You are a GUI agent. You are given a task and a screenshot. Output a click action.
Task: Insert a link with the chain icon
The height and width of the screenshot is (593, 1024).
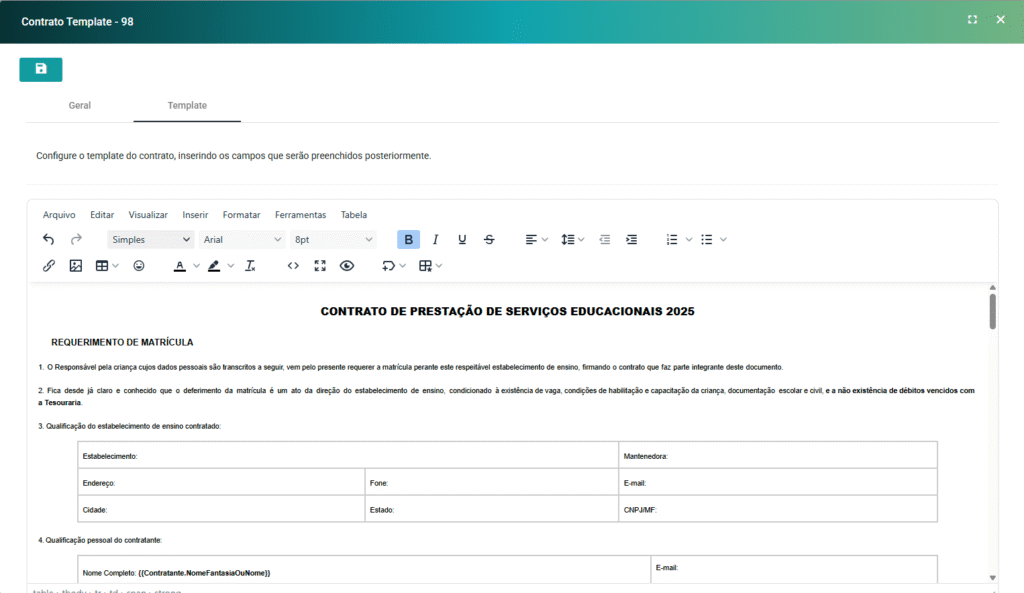coord(48,266)
